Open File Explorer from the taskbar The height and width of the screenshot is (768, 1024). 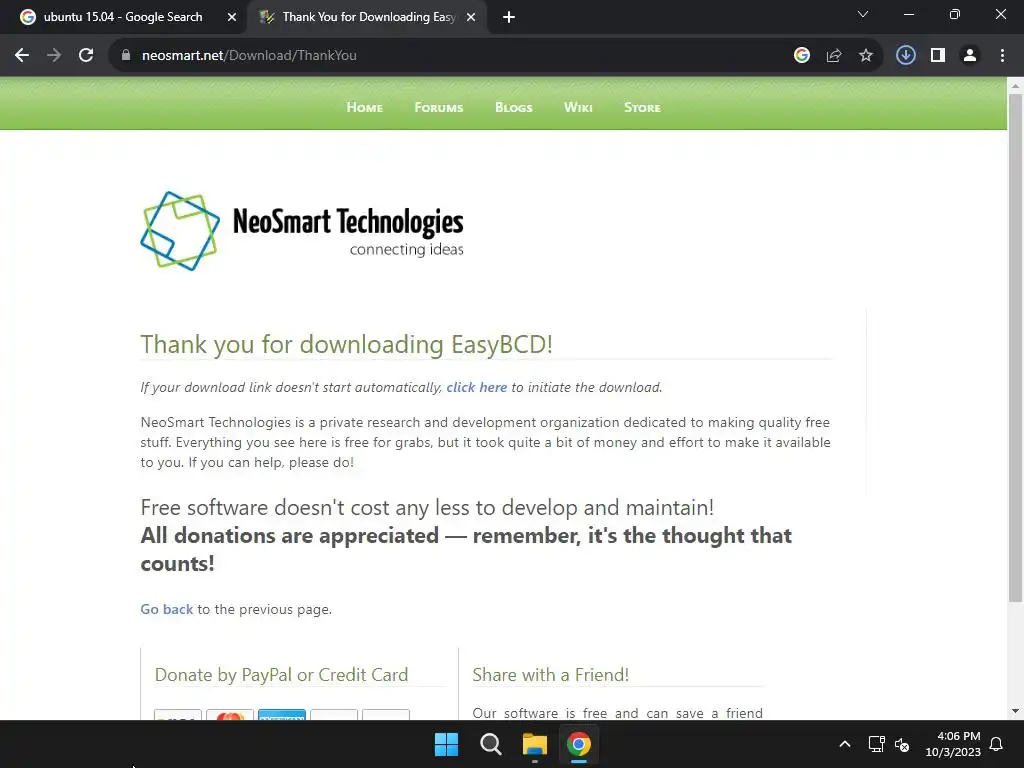(535, 744)
